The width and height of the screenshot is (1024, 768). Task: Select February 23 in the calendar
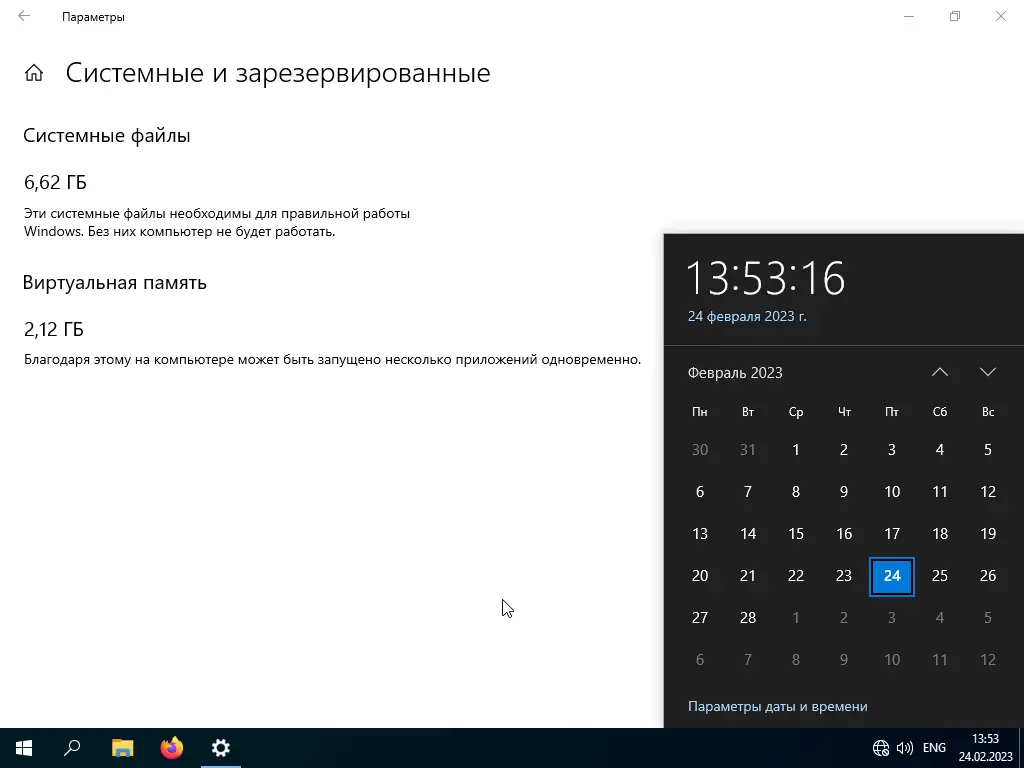[x=844, y=576]
